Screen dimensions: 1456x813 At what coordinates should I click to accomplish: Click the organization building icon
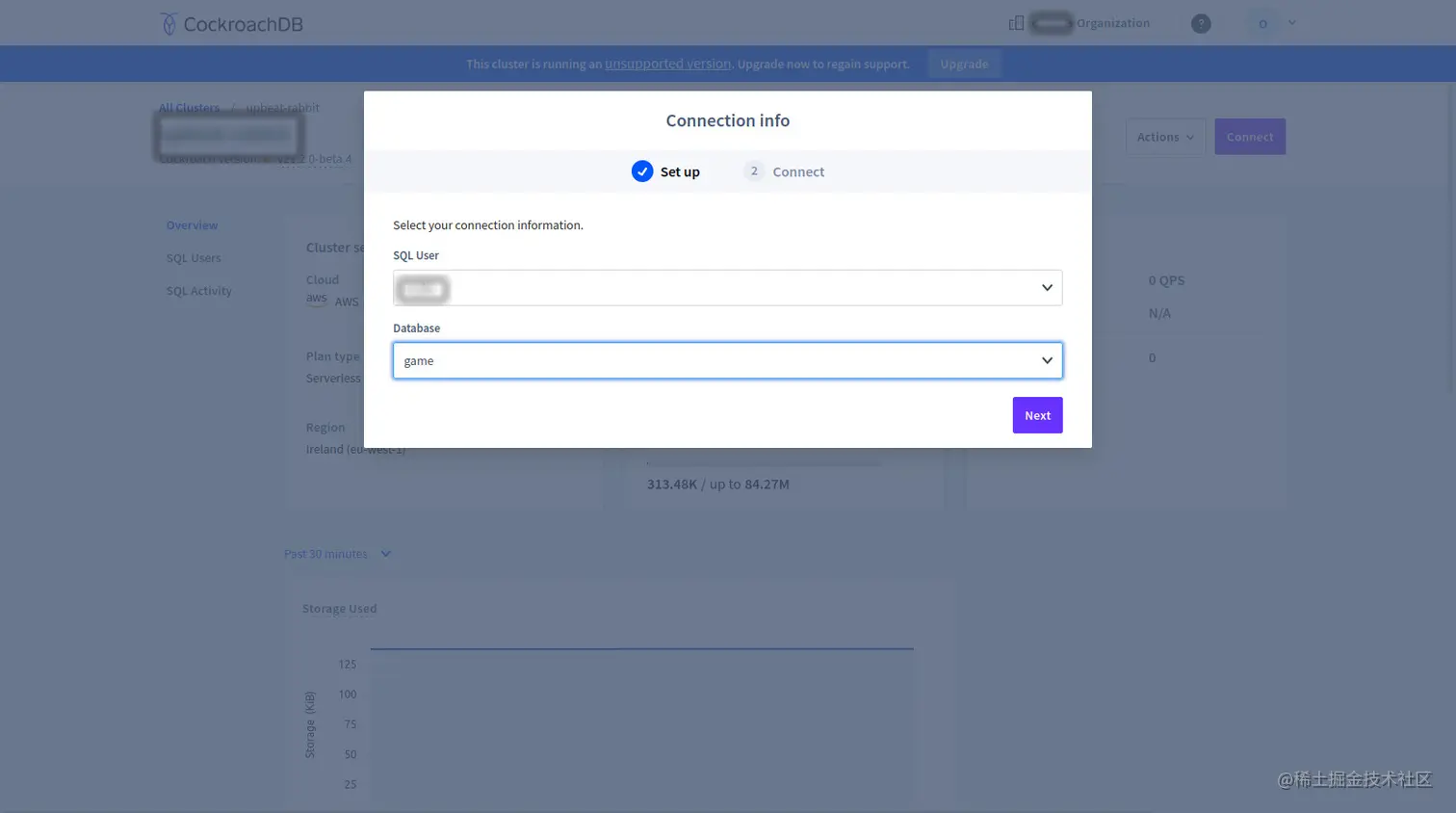pyautogui.click(x=1016, y=23)
